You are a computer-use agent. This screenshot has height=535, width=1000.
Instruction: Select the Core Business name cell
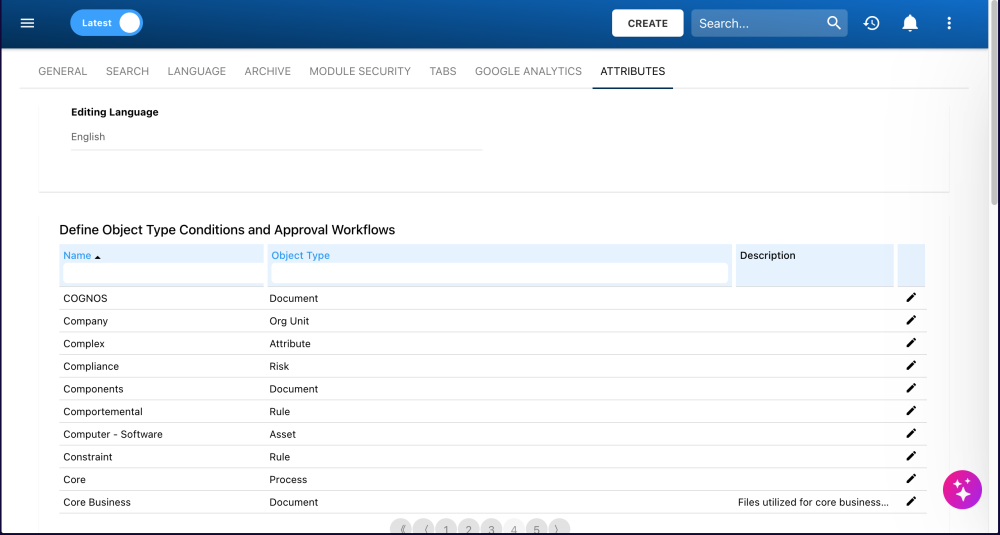97,502
